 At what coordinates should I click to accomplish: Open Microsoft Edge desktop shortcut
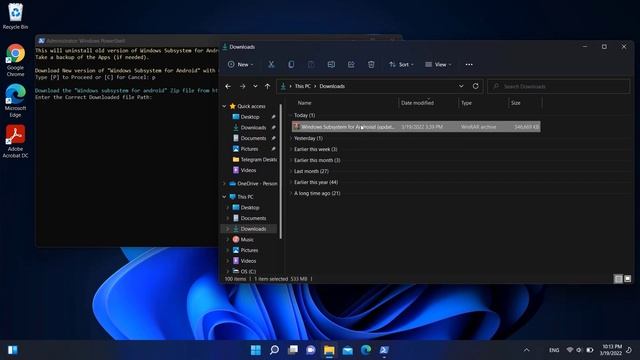pyautogui.click(x=16, y=101)
